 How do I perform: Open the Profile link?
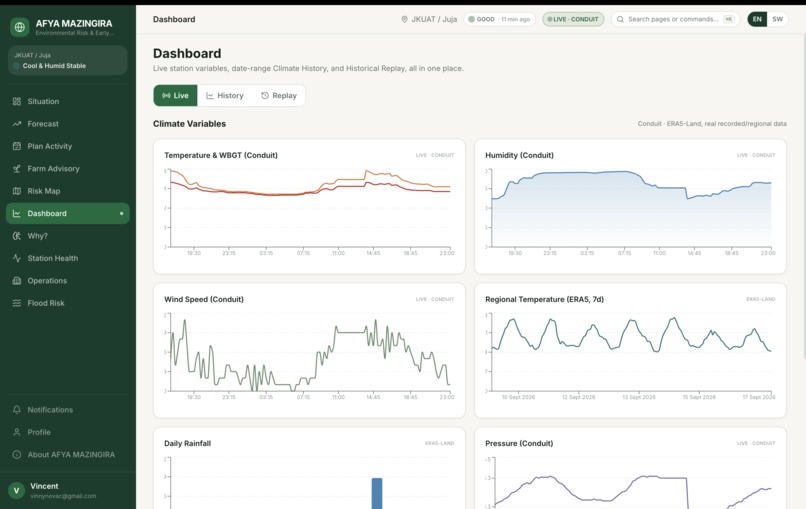[x=67, y=432]
